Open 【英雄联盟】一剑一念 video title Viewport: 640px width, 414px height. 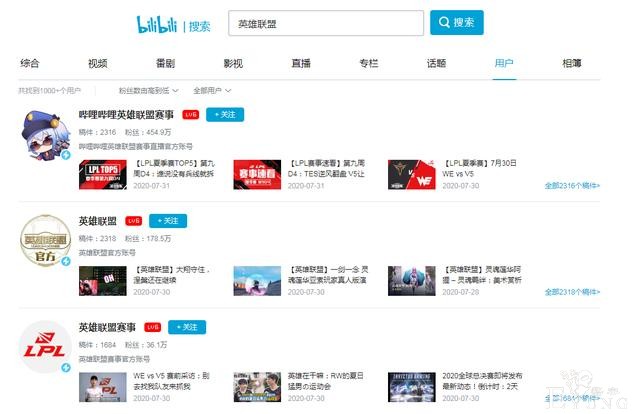pyautogui.click(x=328, y=275)
